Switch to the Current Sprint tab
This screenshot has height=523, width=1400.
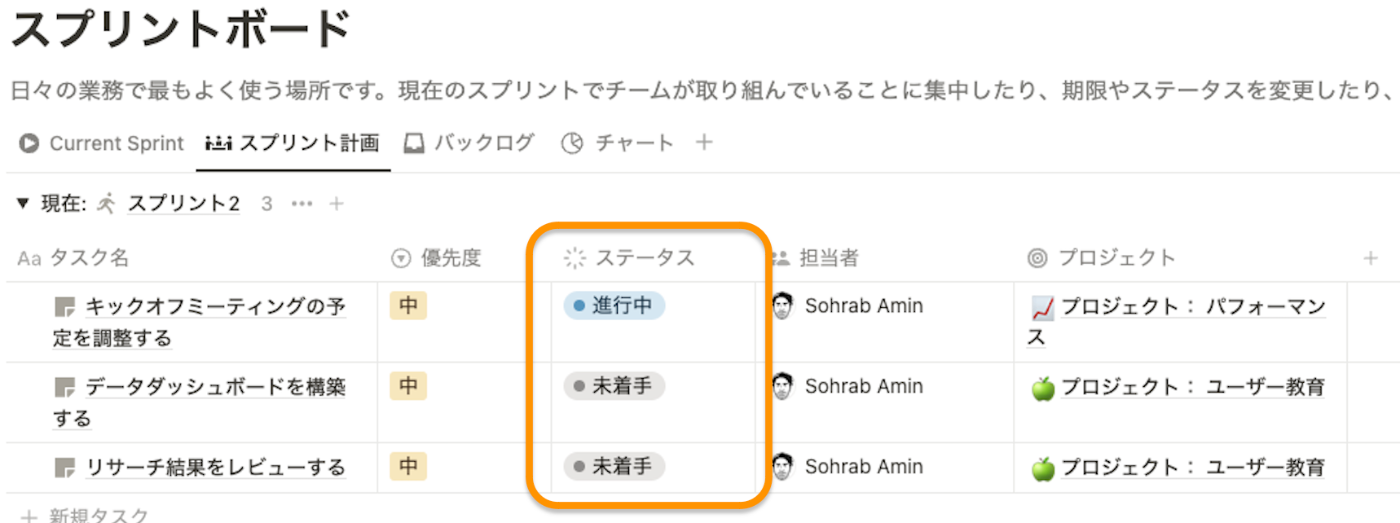coord(102,143)
